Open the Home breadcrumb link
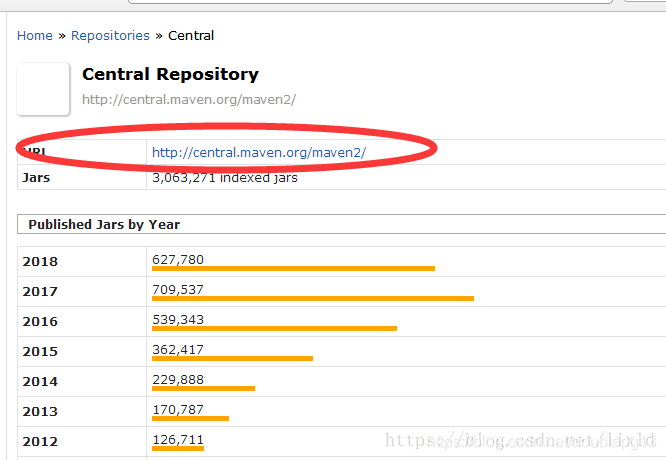Image resolution: width=666 pixels, height=460 pixels. tap(35, 36)
